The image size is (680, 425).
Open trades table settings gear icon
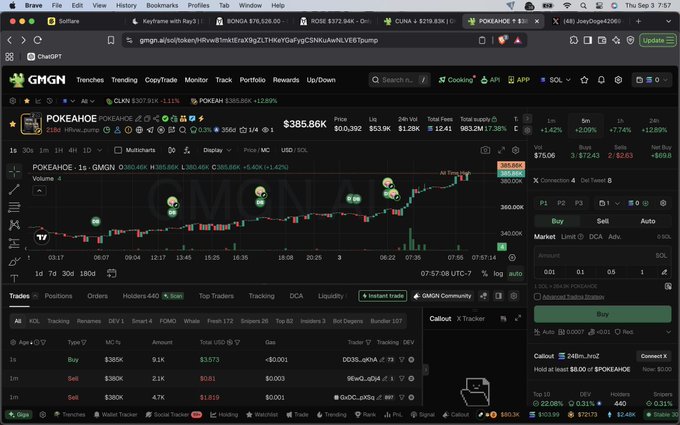[x=514, y=296]
